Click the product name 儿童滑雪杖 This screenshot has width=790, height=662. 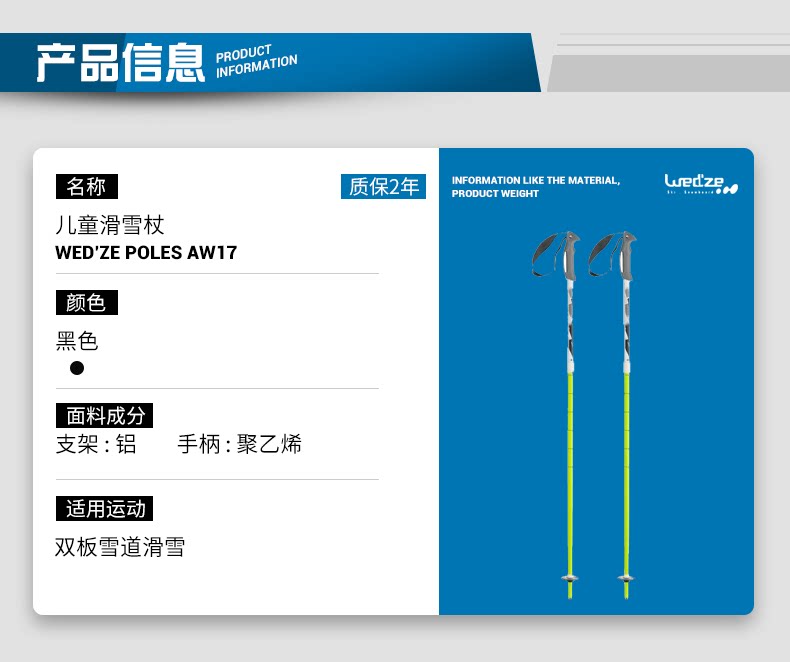[x=110, y=225]
